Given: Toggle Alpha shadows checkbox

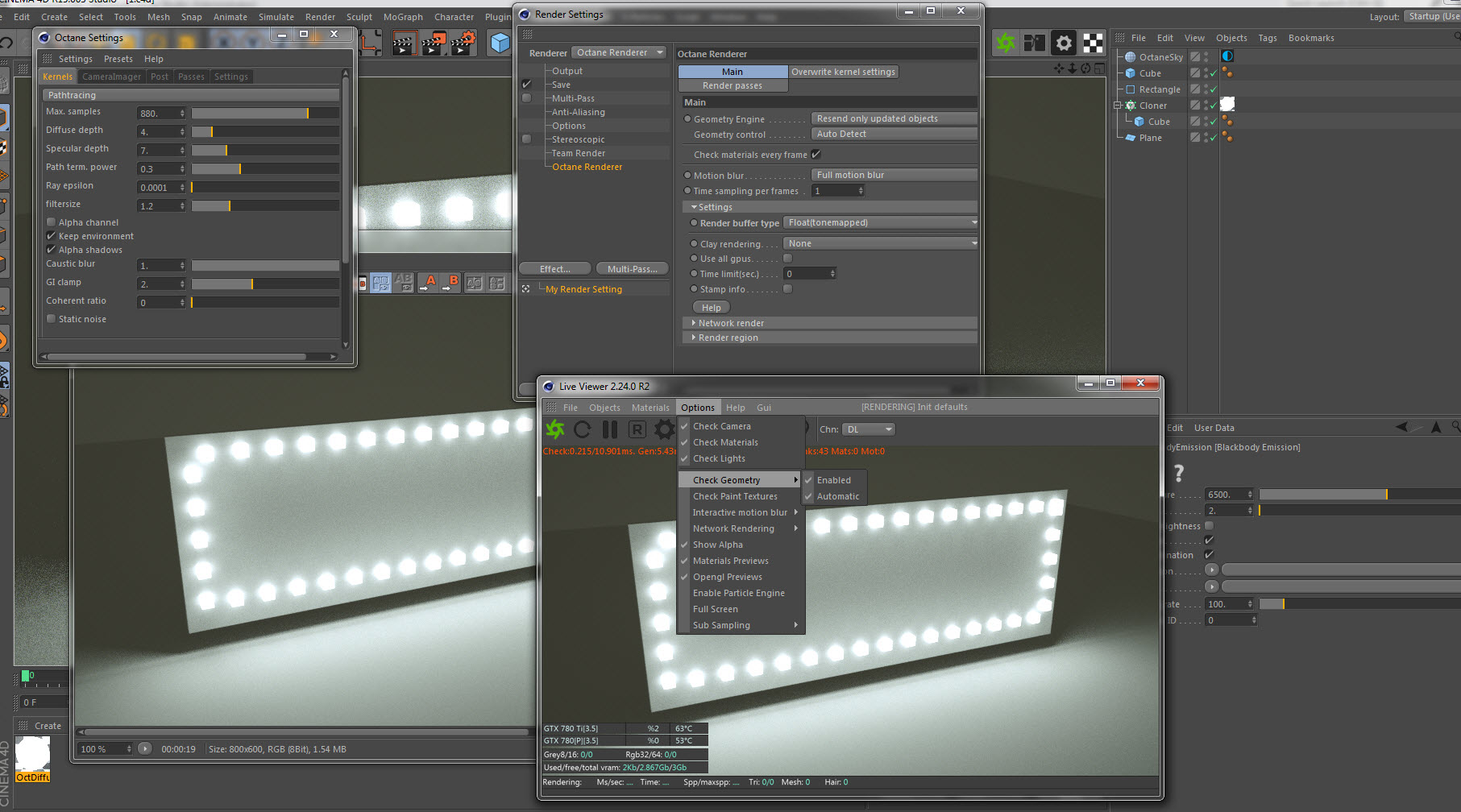Looking at the screenshot, I should click(52, 250).
